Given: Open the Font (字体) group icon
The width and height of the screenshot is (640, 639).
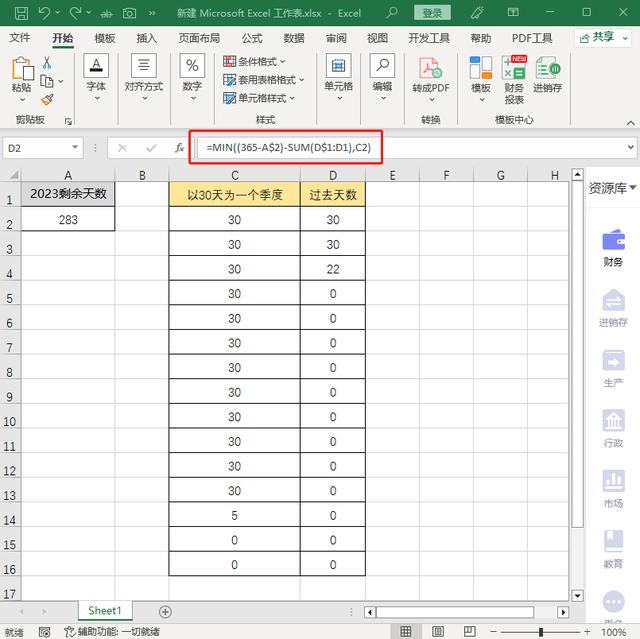Looking at the screenshot, I should tap(96, 65).
